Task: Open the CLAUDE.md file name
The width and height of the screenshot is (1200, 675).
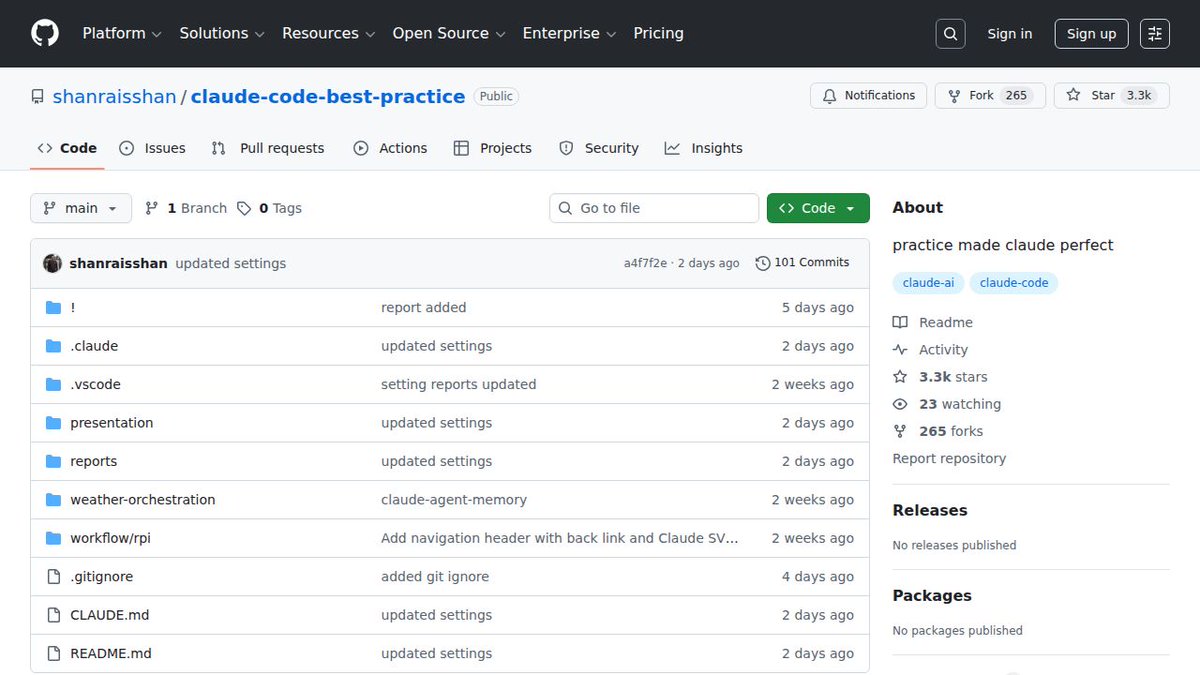Action: coord(110,615)
